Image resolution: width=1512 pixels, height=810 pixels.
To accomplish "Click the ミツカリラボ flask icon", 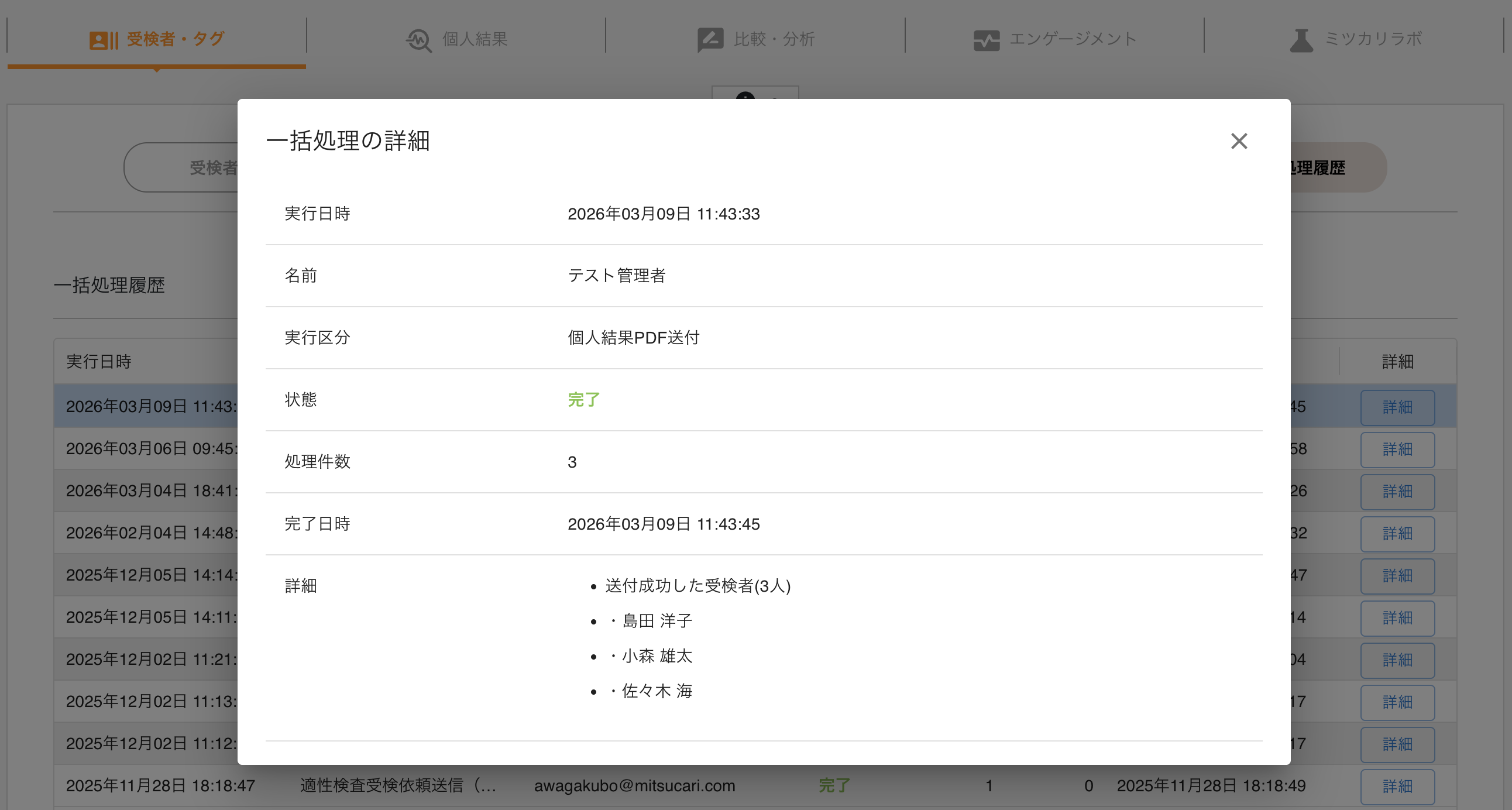I will [1301, 40].
